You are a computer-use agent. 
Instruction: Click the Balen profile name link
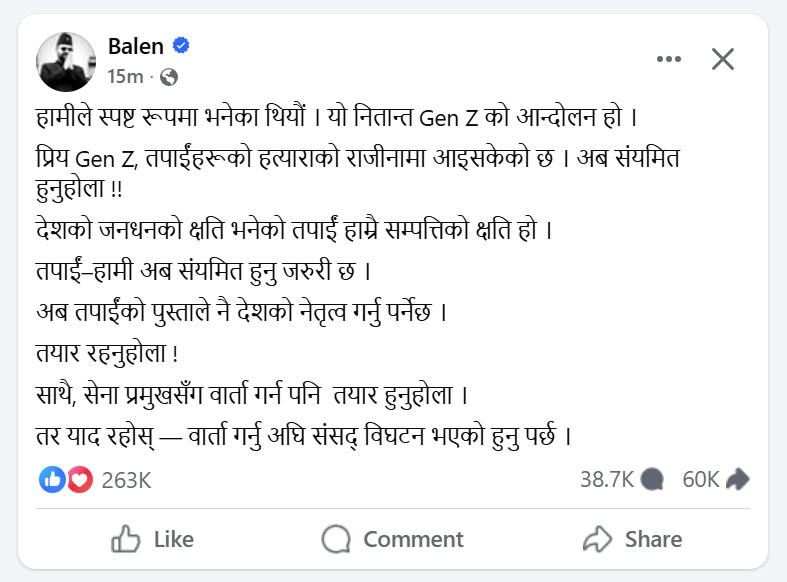point(135,45)
